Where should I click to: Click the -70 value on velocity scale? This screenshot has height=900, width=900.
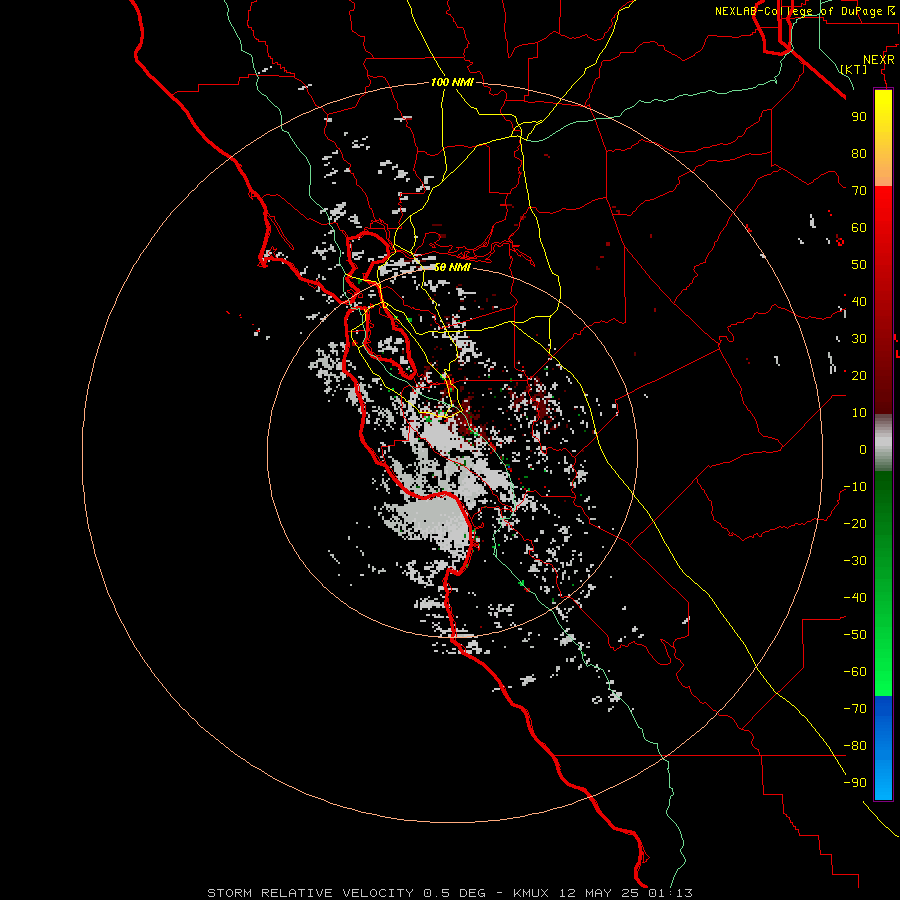point(855,709)
